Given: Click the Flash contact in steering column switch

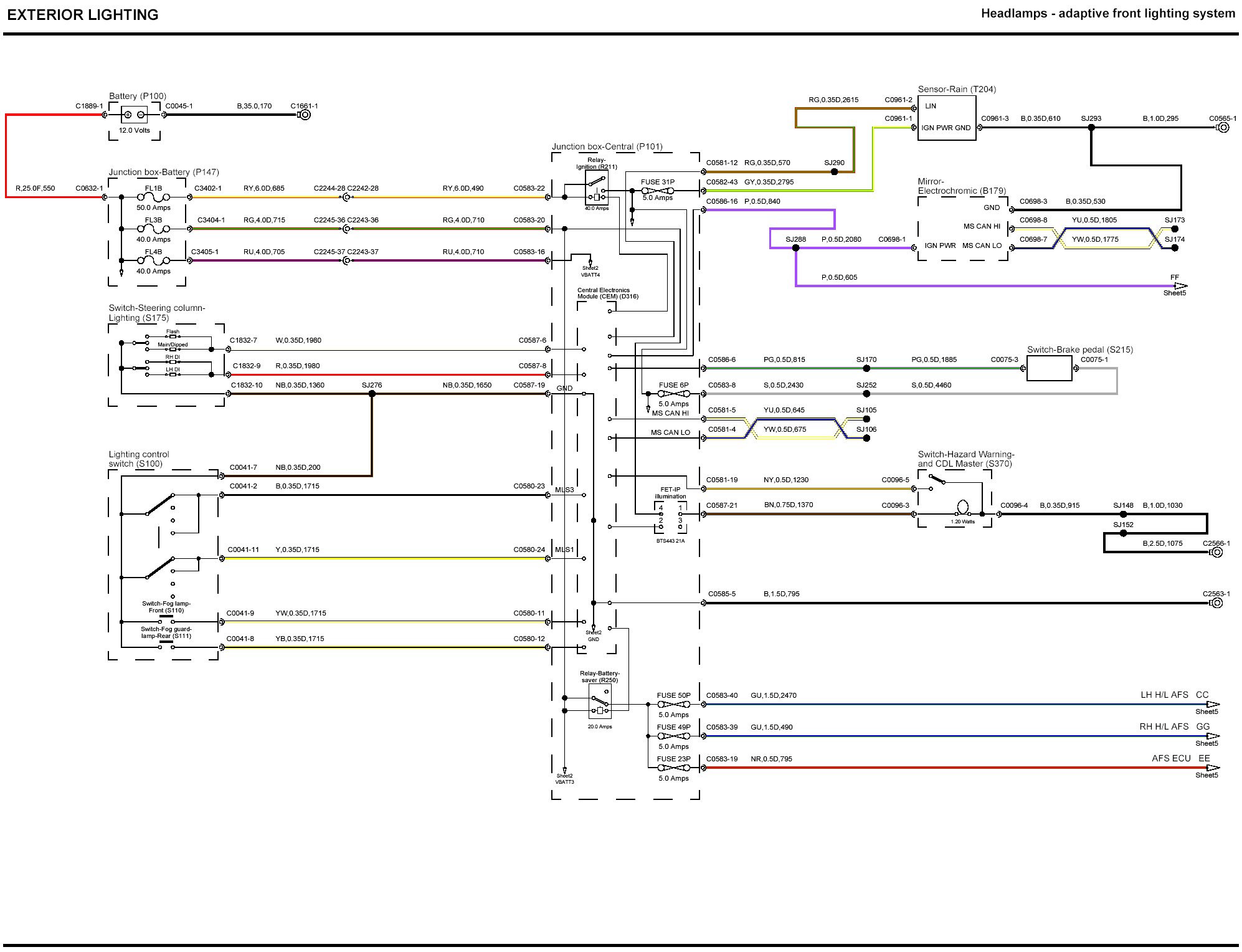Looking at the screenshot, I should [173, 336].
